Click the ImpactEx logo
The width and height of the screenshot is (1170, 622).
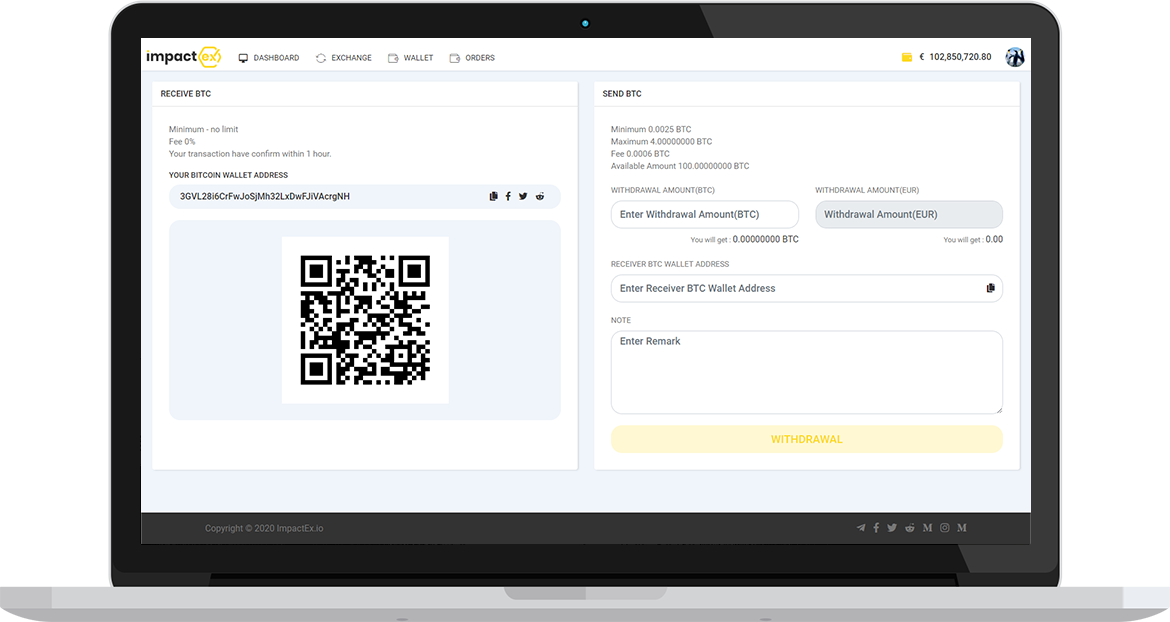tap(182, 57)
